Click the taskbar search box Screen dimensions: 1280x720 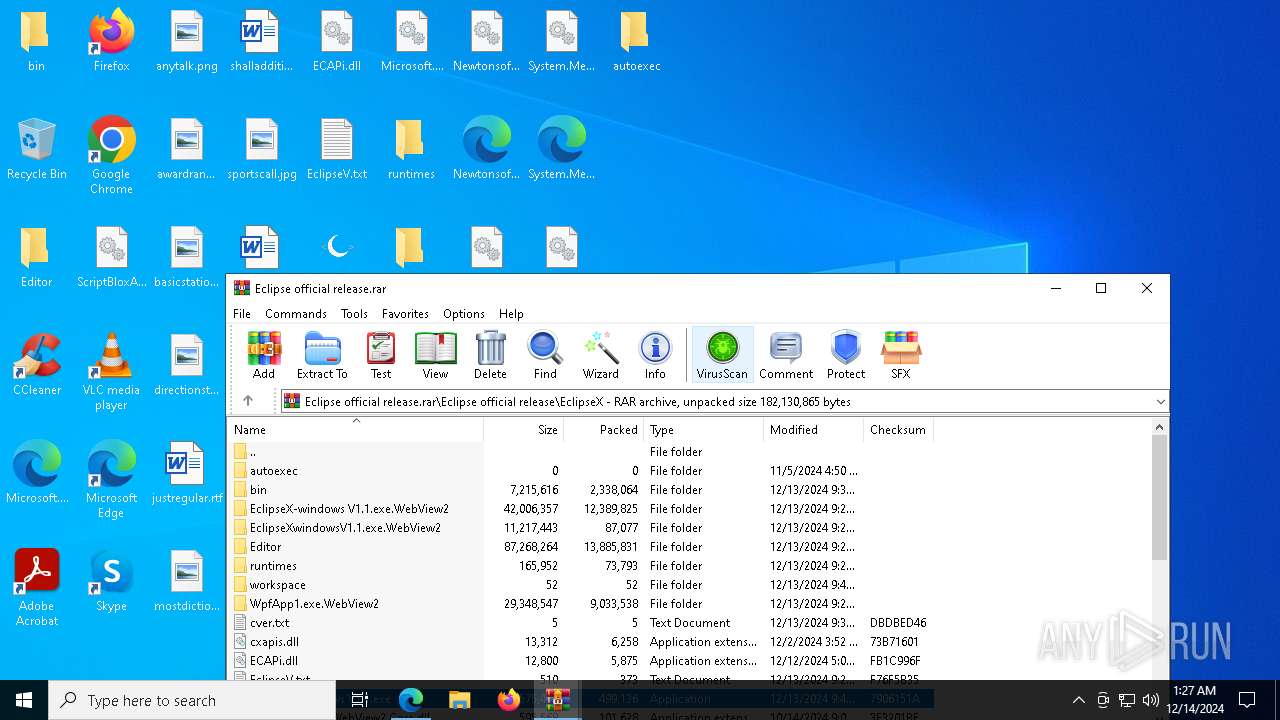coord(192,700)
